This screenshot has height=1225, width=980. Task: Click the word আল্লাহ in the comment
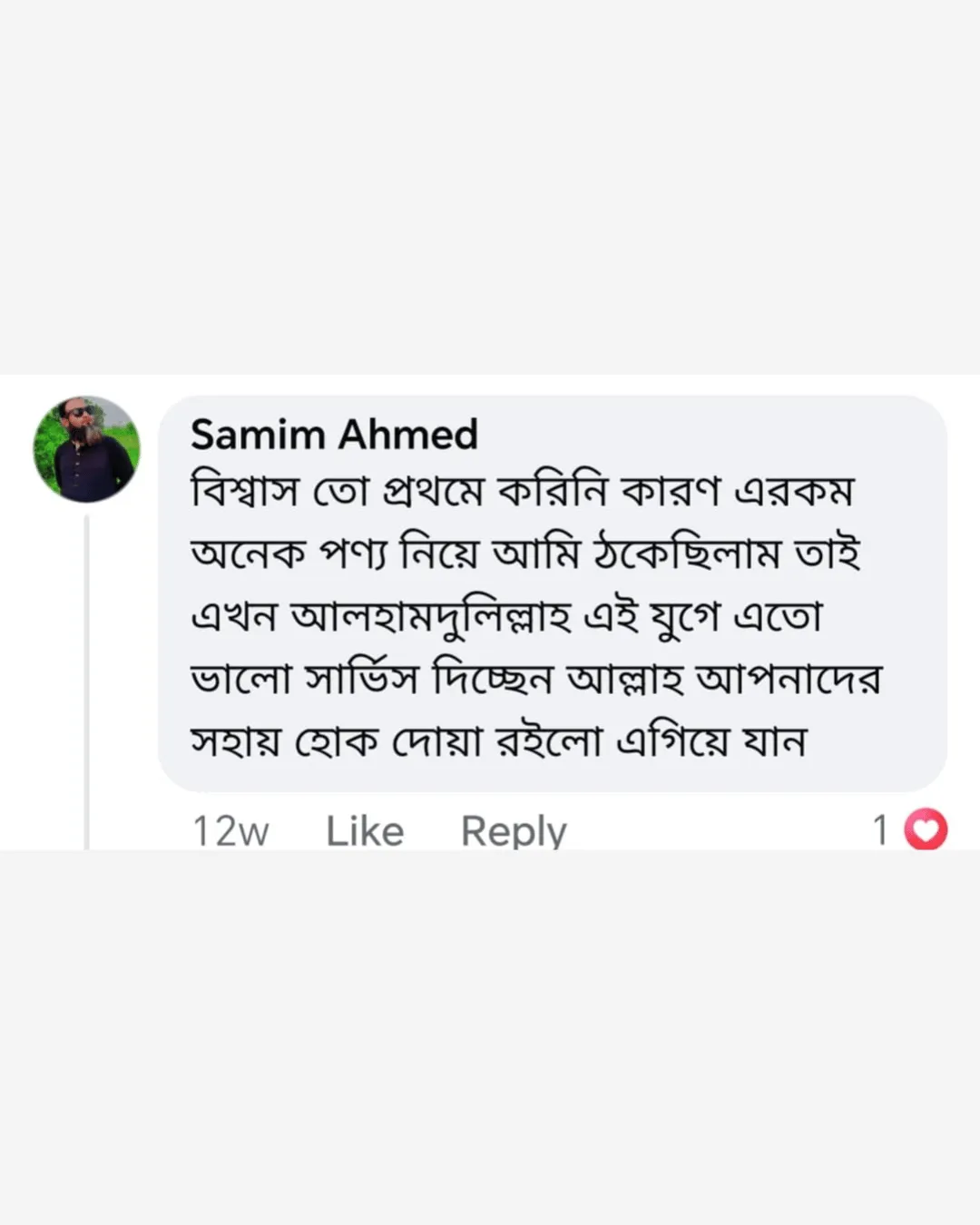click(x=624, y=680)
